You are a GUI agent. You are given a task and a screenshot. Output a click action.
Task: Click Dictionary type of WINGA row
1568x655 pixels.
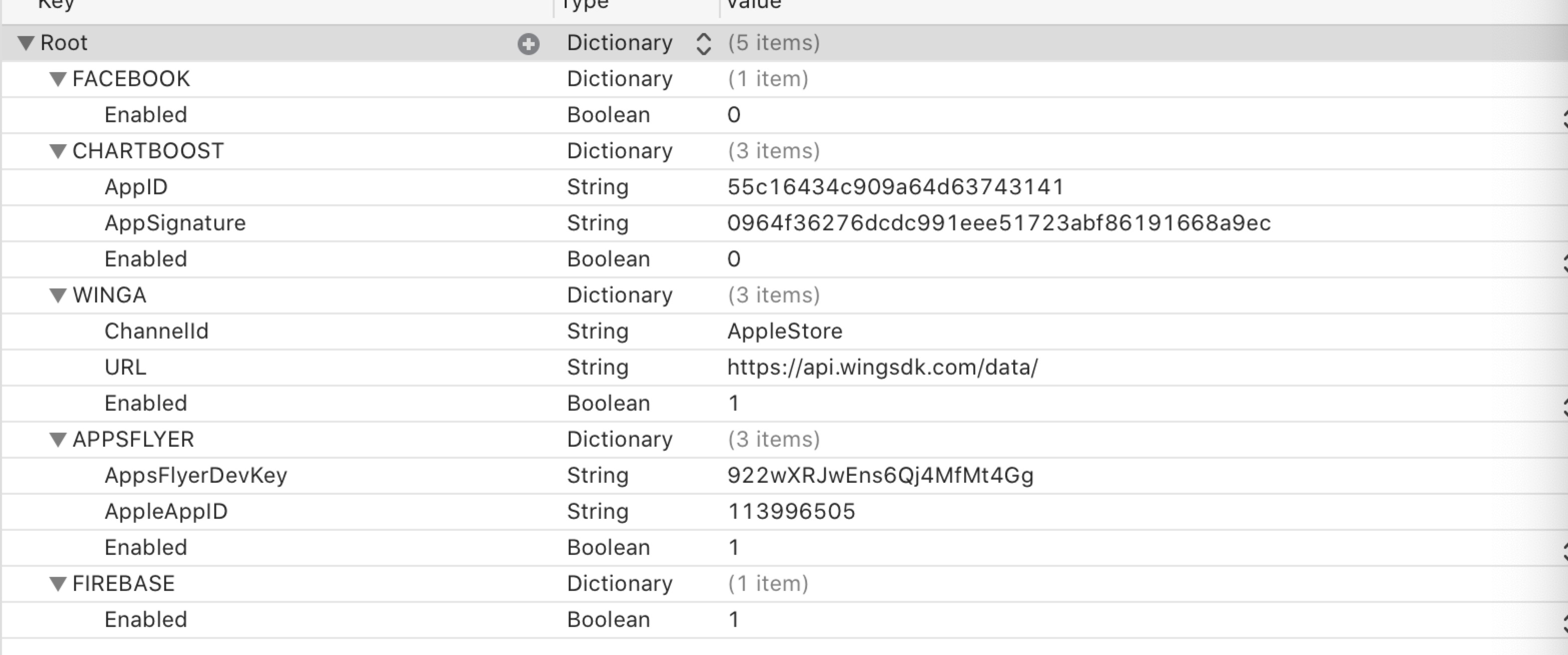[x=620, y=295]
